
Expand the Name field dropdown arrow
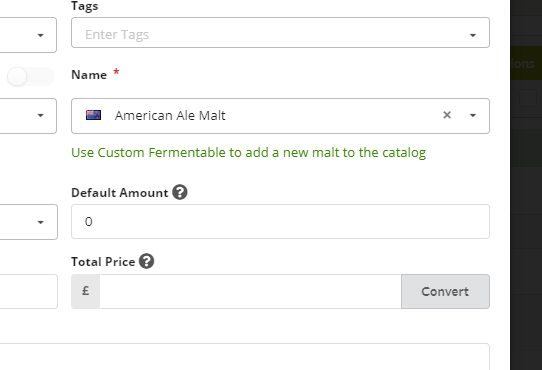click(473, 115)
